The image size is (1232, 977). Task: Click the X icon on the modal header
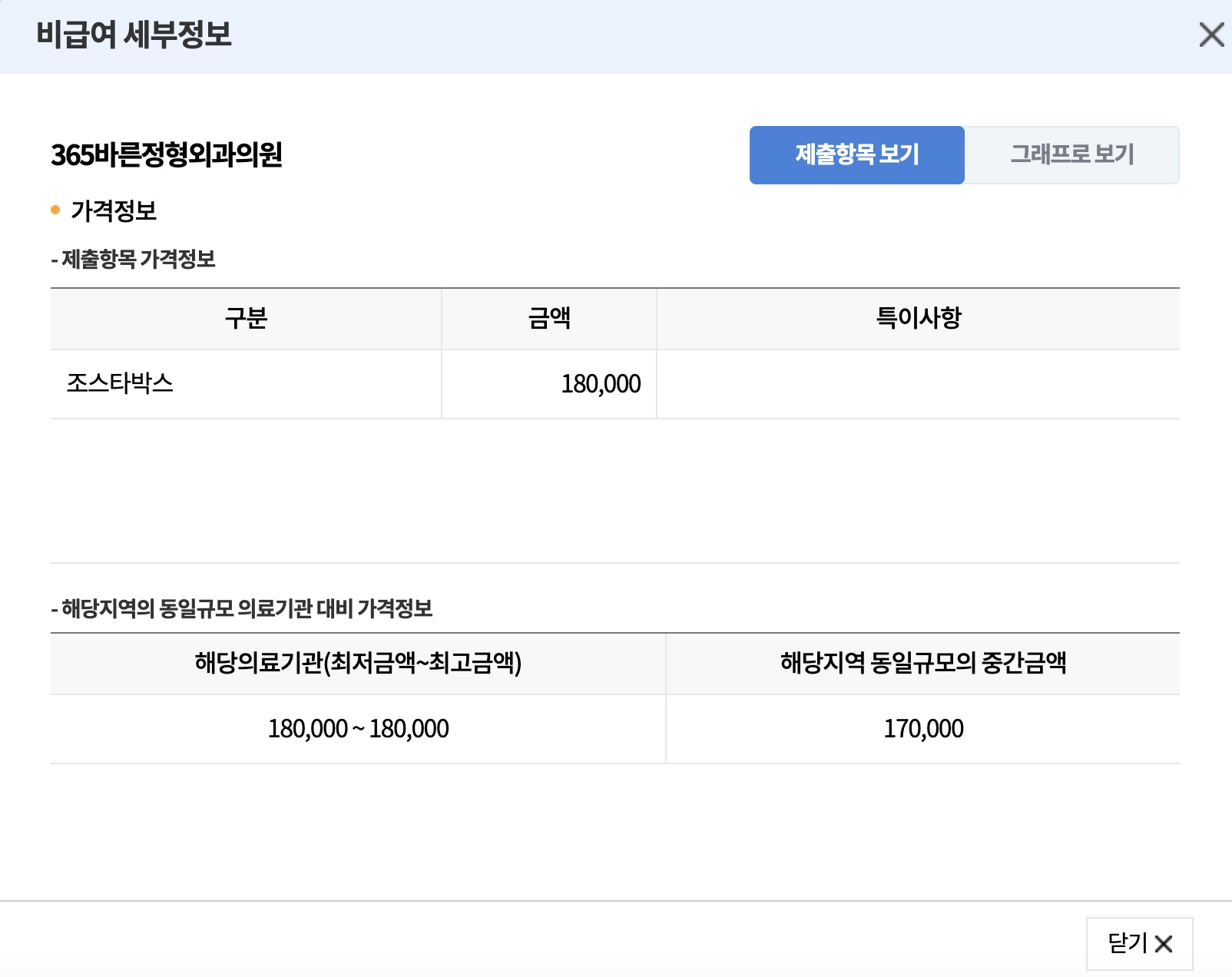click(x=1211, y=35)
